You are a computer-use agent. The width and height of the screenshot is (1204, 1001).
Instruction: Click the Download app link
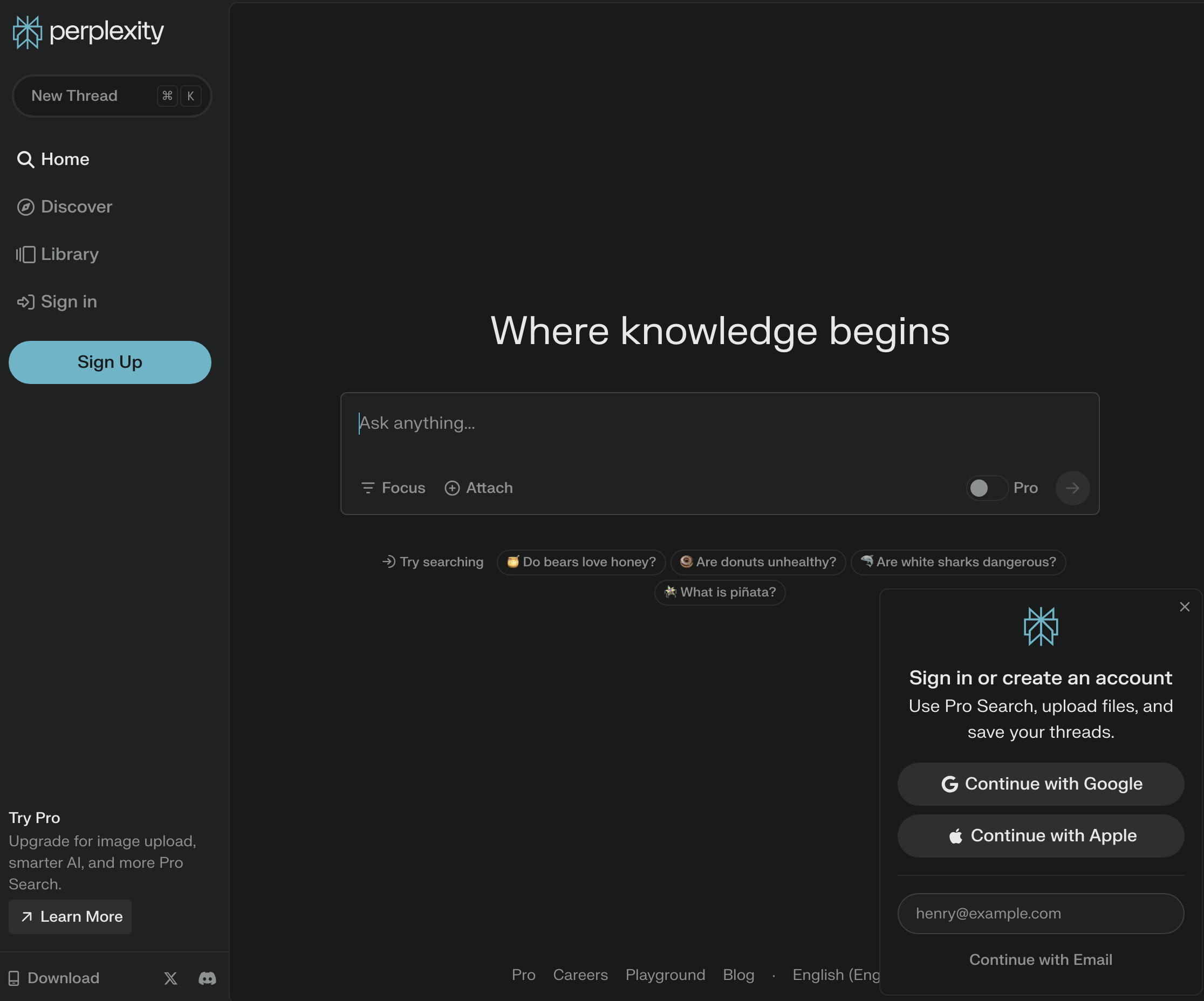pos(54,978)
